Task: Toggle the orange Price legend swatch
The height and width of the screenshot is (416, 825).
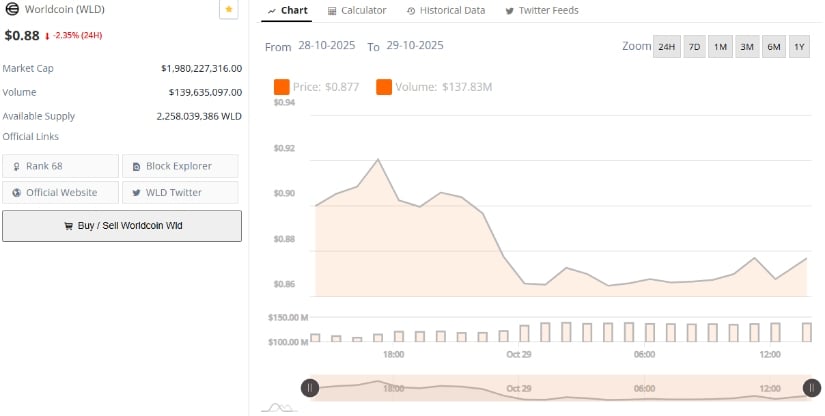Action: pos(281,88)
